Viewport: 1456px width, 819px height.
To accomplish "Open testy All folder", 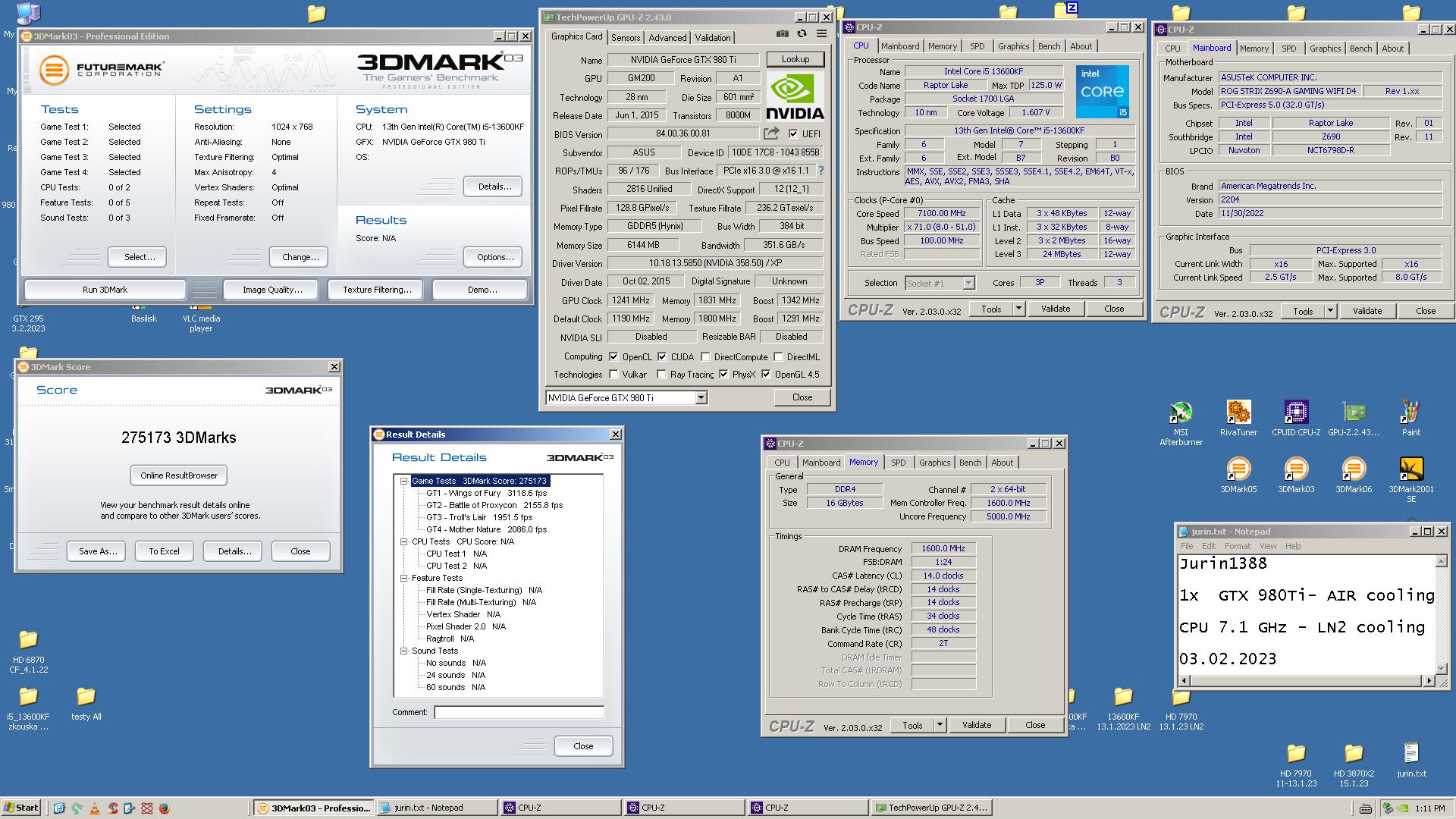I will pos(86,704).
